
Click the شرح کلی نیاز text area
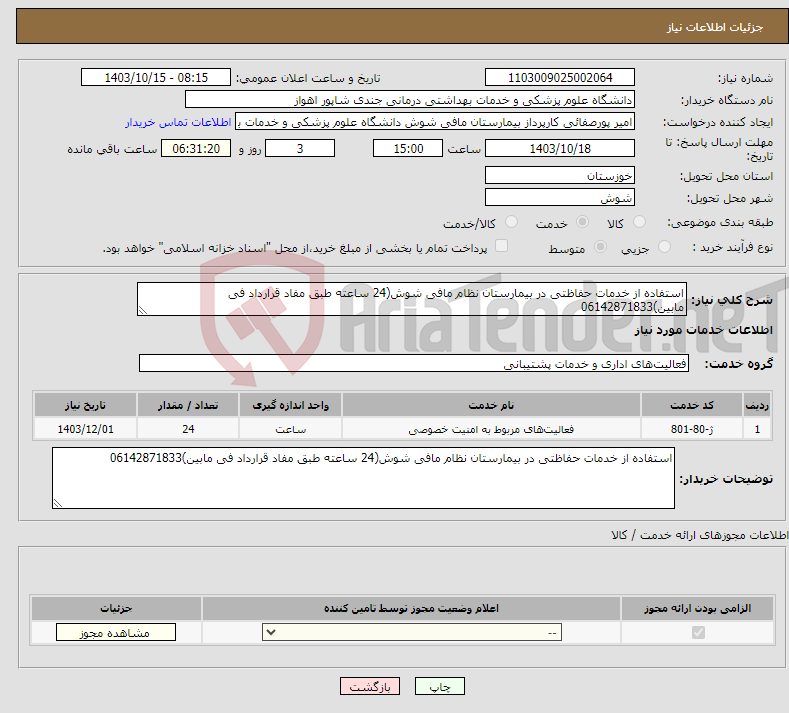coord(412,299)
